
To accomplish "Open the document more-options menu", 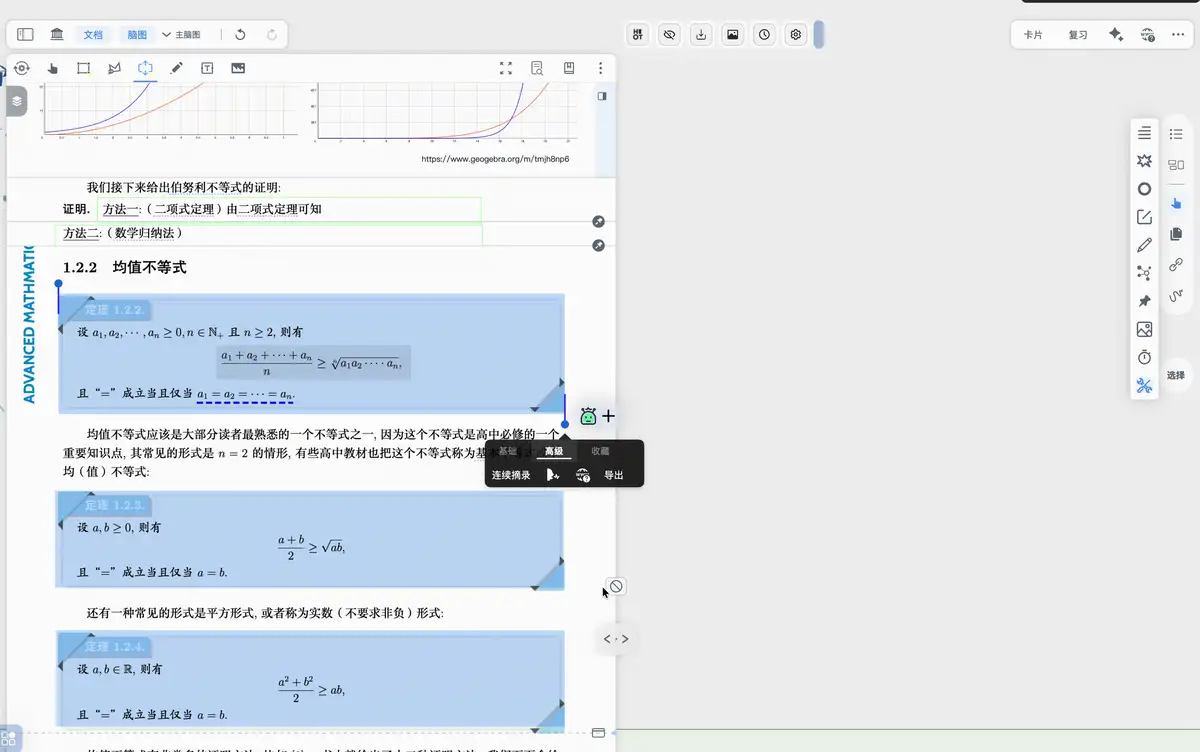I will click(x=600, y=68).
